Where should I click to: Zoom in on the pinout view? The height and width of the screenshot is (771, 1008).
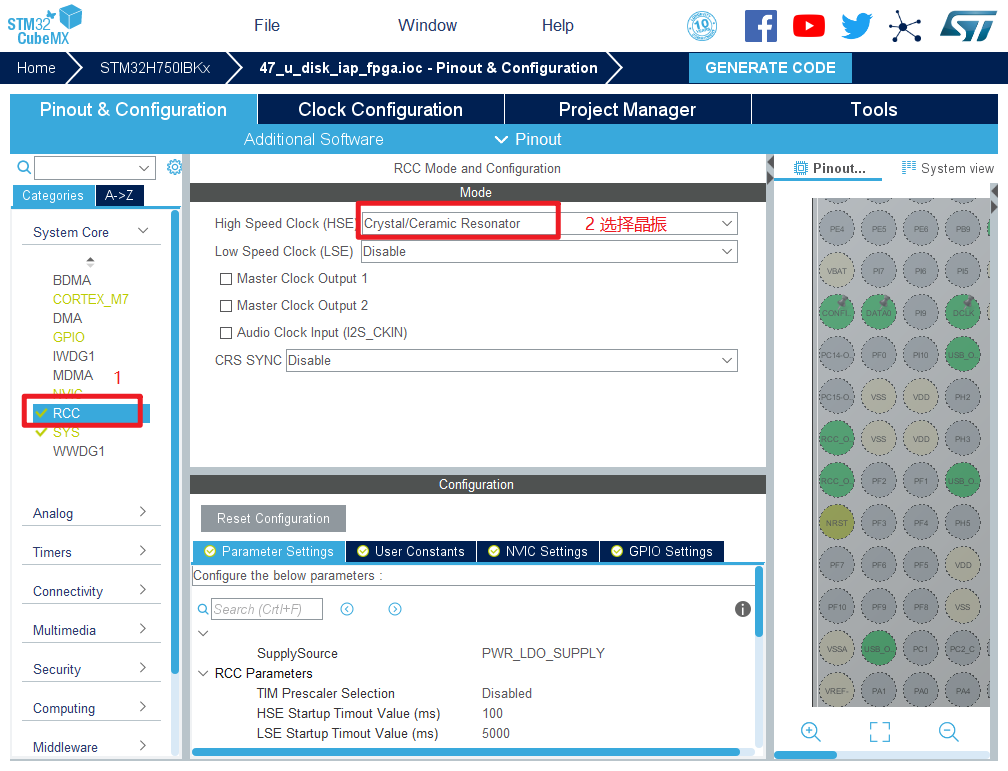tap(811, 732)
